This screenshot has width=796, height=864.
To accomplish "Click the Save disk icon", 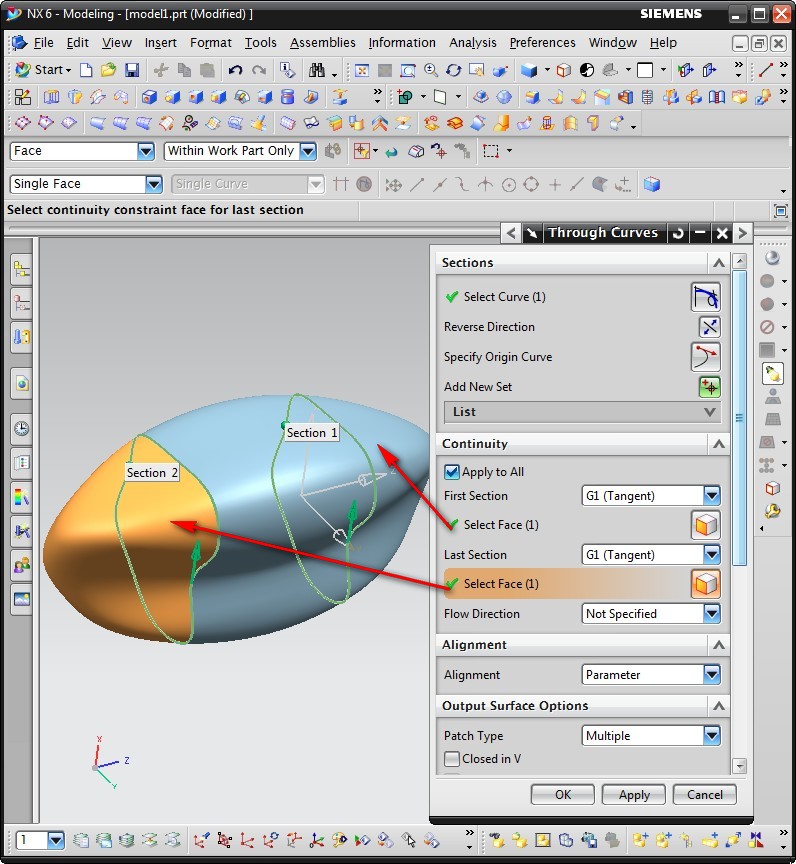I will coord(132,70).
